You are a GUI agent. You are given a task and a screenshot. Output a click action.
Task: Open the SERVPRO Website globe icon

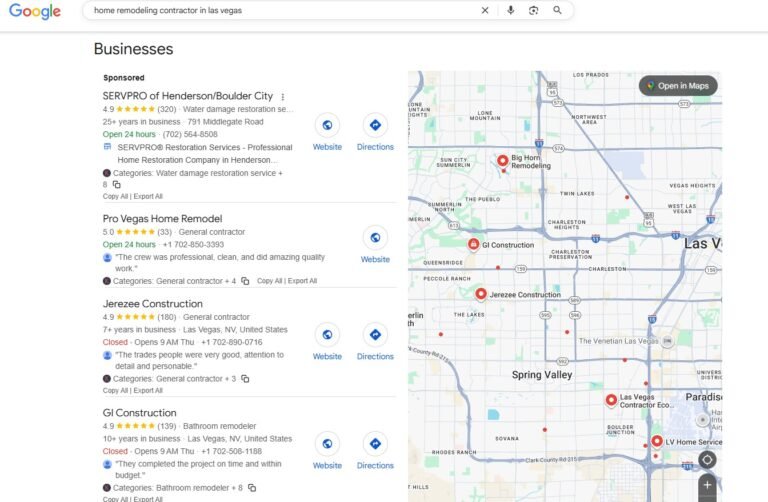tap(327, 125)
